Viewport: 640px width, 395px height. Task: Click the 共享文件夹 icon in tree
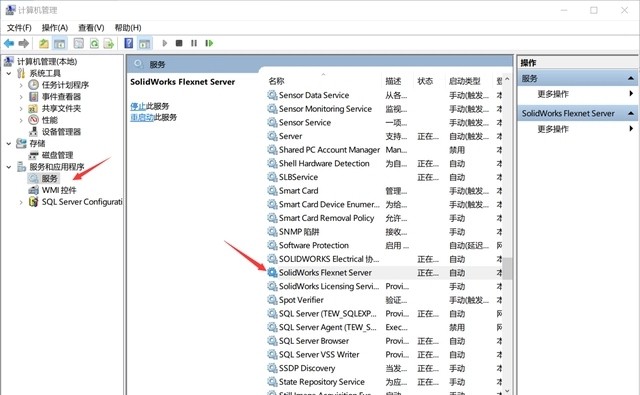click(x=33, y=109)
